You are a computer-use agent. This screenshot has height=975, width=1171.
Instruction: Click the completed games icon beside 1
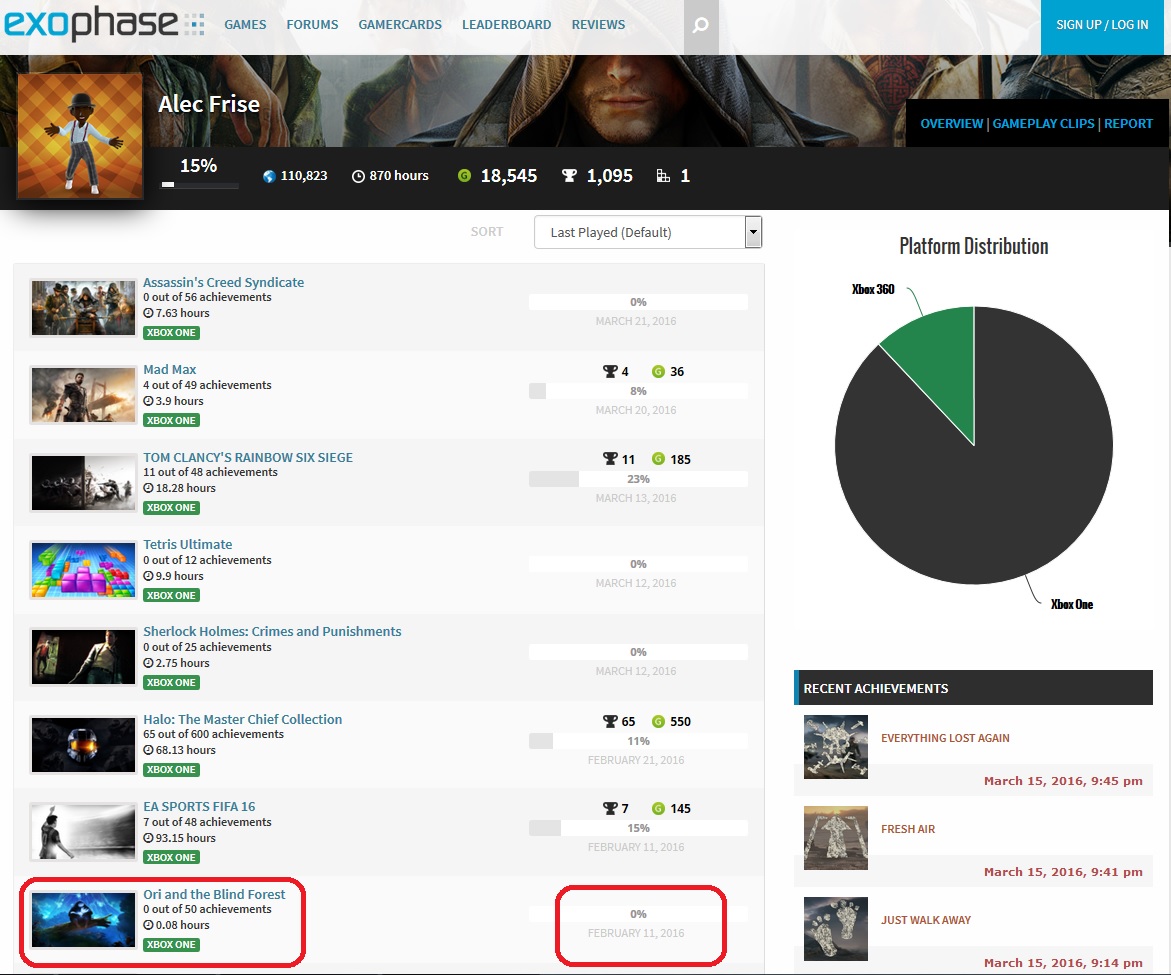662,175
